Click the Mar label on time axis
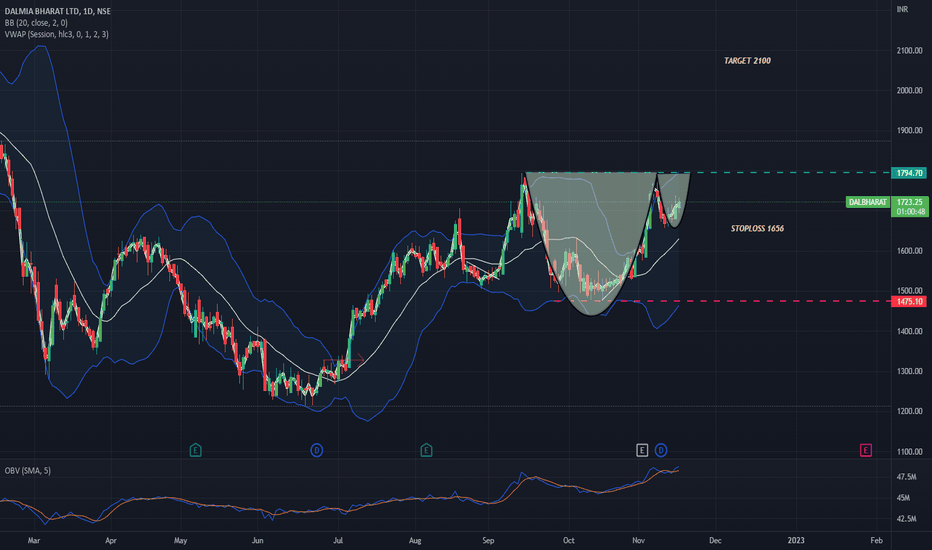 click(x=34, y=540)
